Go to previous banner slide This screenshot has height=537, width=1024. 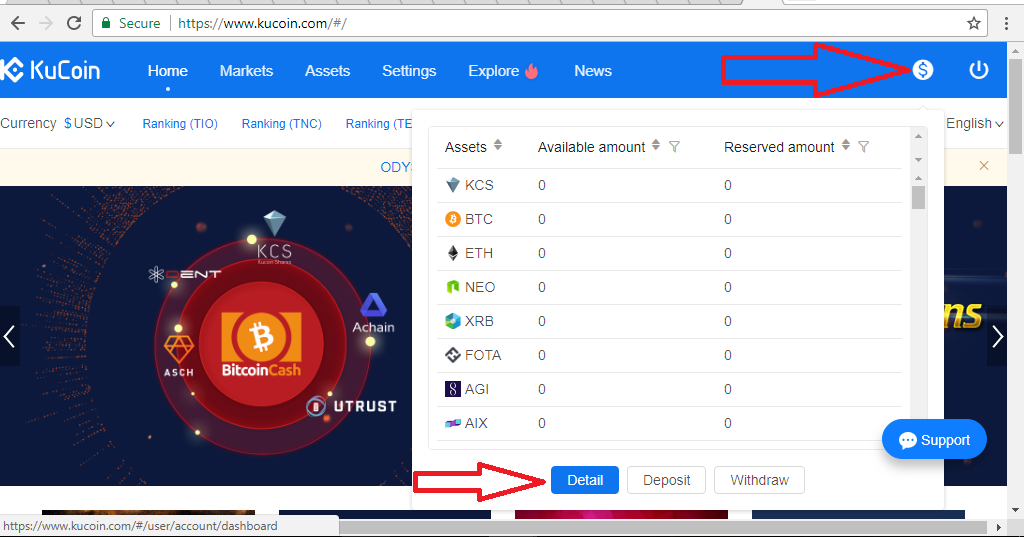(x=9, y=336)
